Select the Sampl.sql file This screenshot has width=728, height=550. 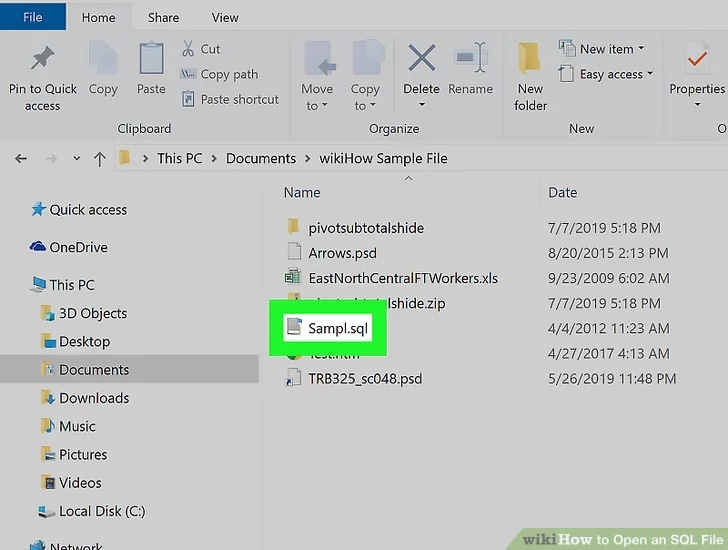click(338, 328)
